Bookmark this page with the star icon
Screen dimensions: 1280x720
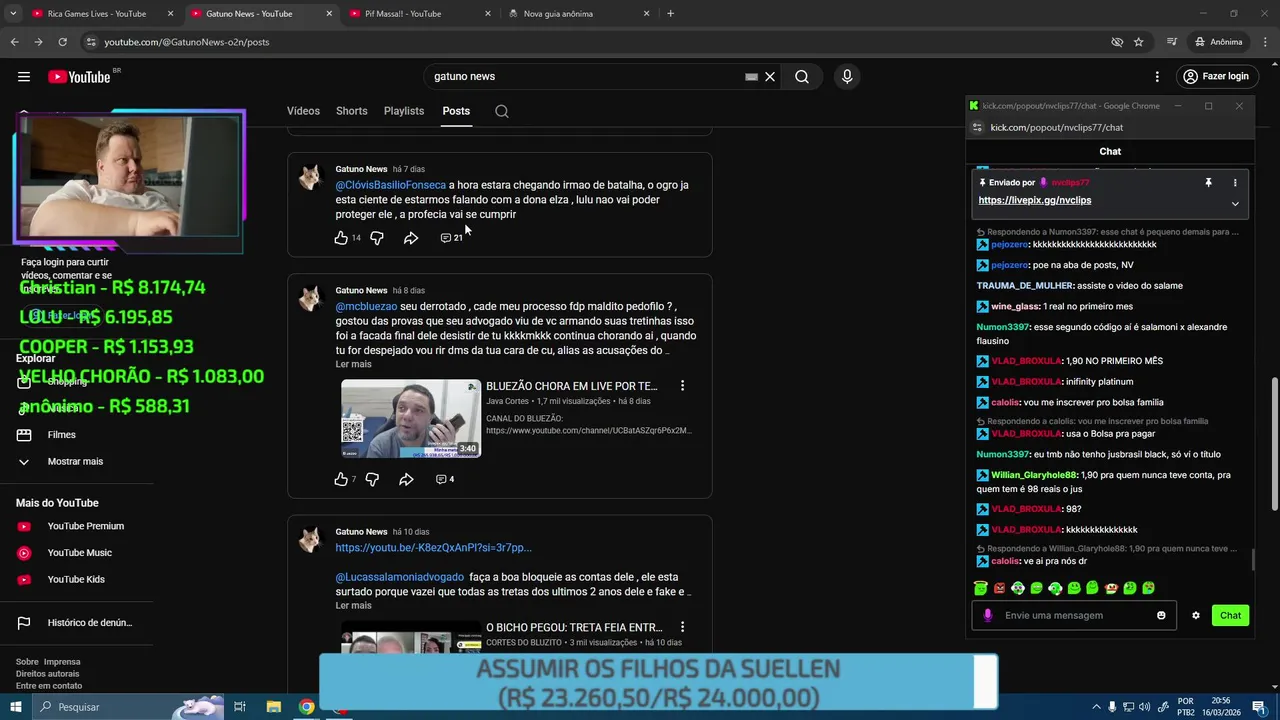[x=1138, y=42]
